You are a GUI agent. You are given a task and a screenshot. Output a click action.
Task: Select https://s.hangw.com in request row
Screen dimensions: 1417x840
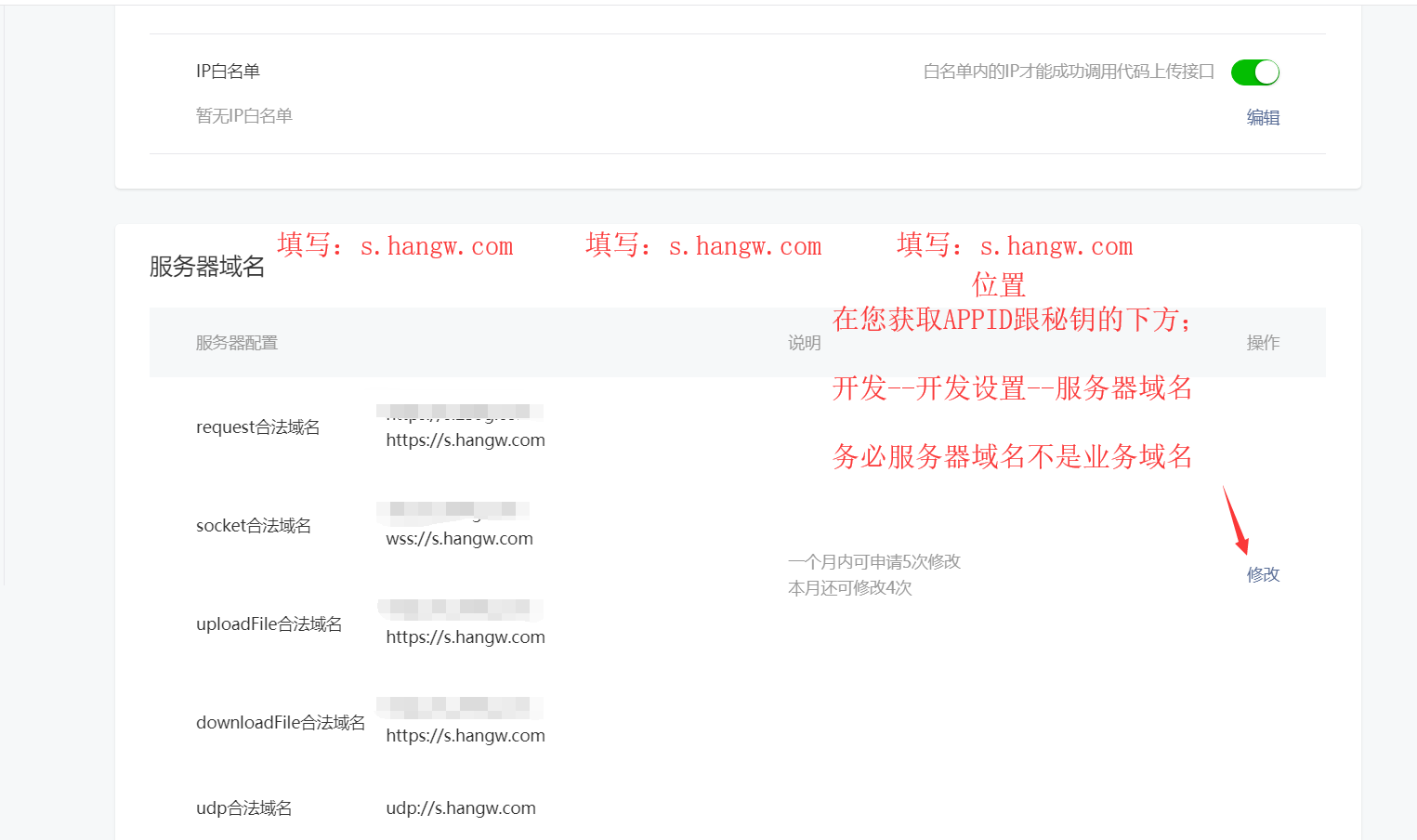tap(466, 440)
